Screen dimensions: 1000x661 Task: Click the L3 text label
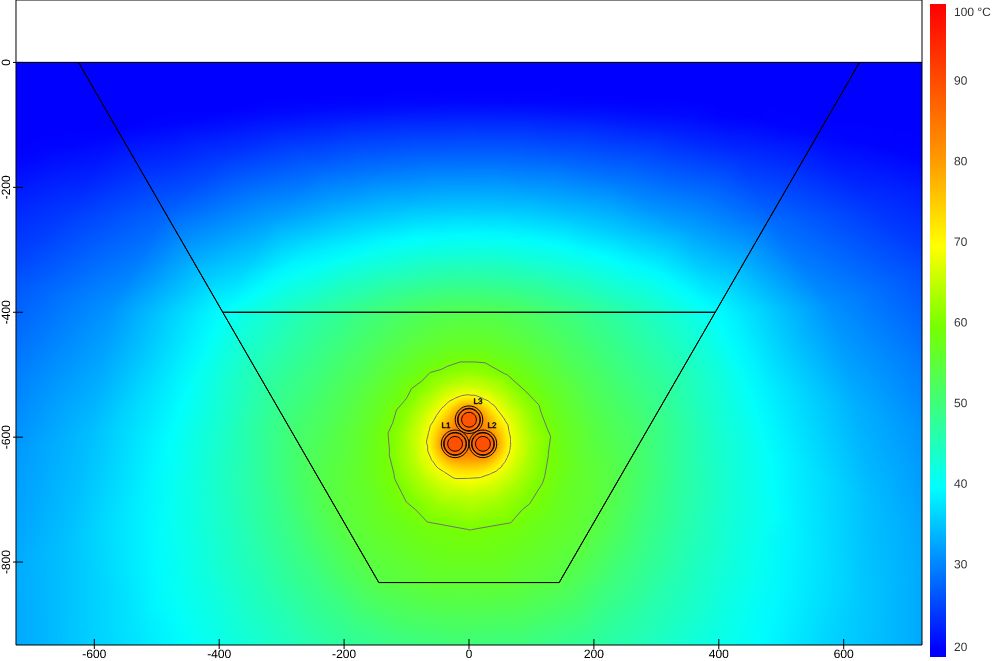click(x=478, y=401)
